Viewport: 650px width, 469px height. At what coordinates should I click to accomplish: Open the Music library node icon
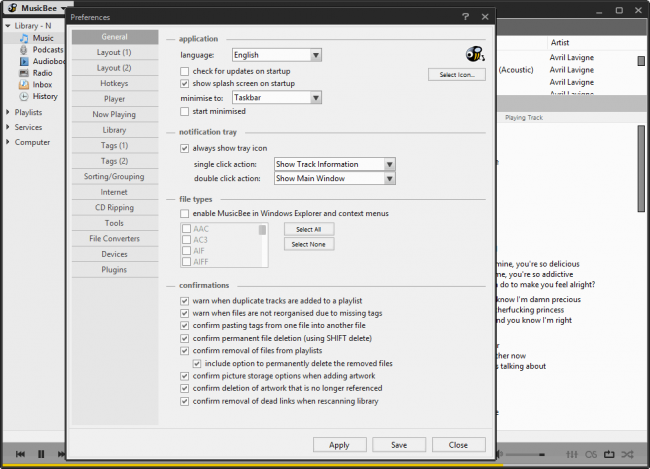pyautogui.click(x=24, y=38)
